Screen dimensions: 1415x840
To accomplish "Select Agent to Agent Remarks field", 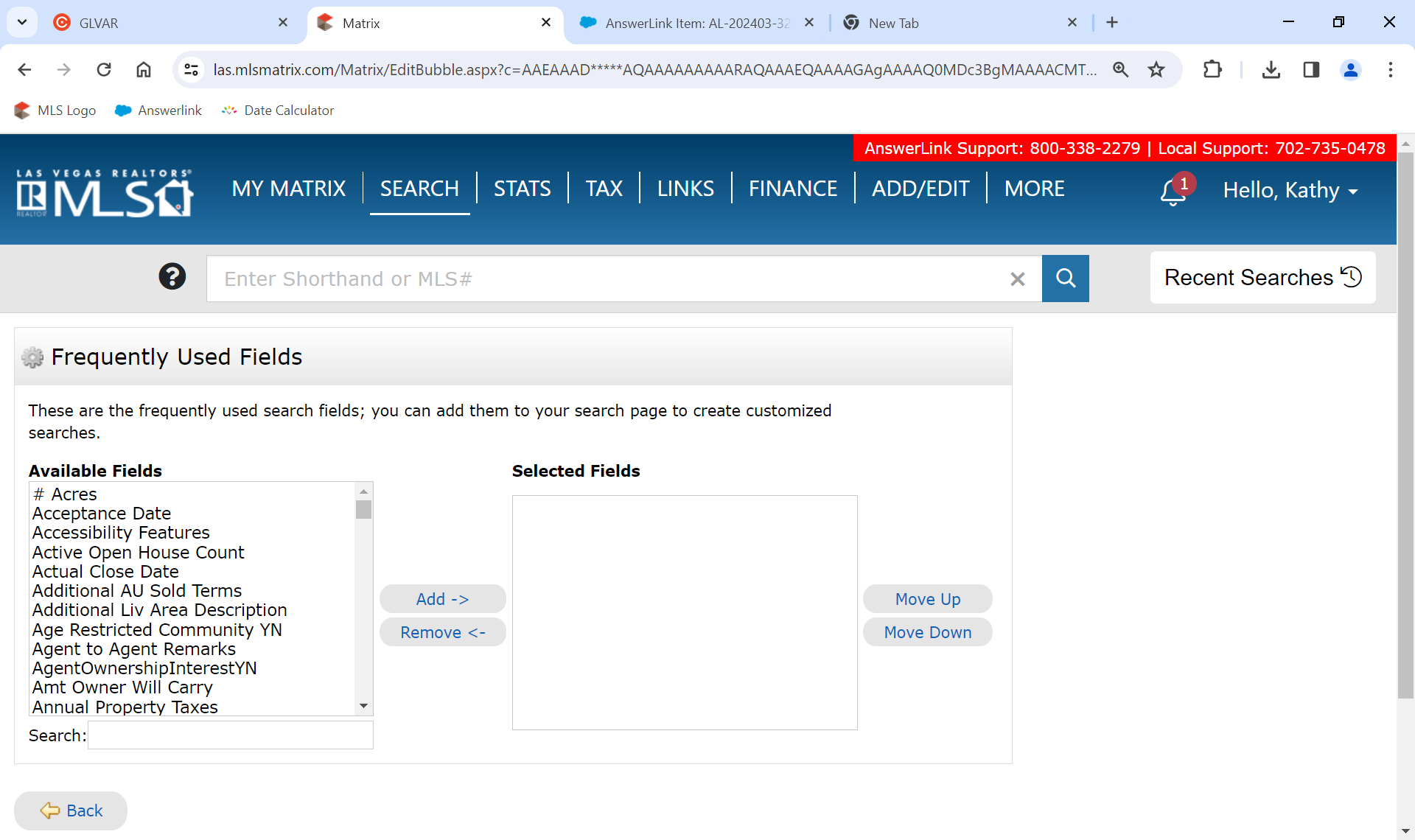I will (134, 649).
